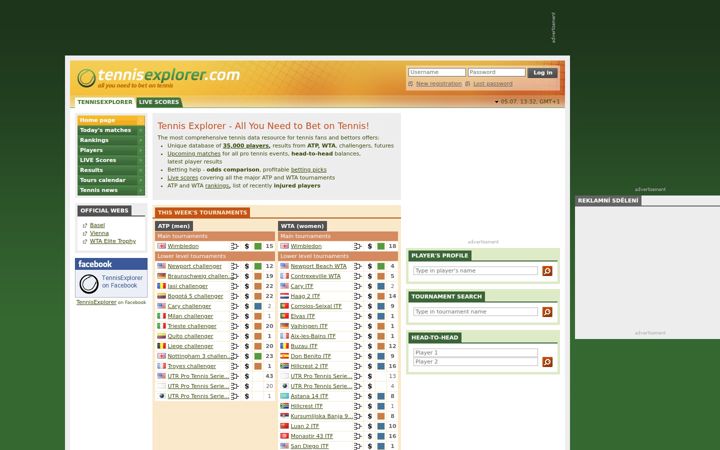The width and height of the screenshot is (720, 450).
Task: Click the tournament name search field
Action: pos(475,312)
